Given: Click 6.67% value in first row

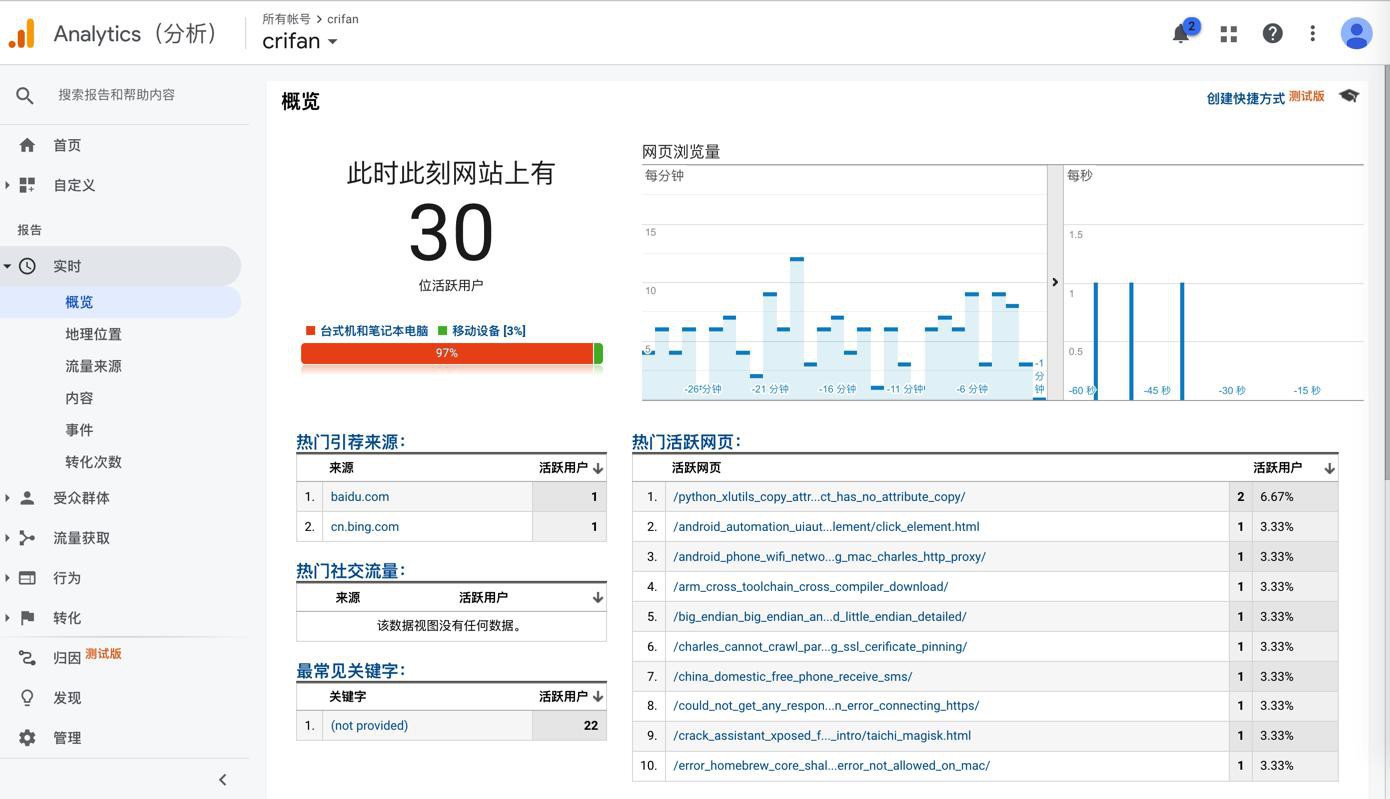Looking at the screenshot, I should [1277, 497].
